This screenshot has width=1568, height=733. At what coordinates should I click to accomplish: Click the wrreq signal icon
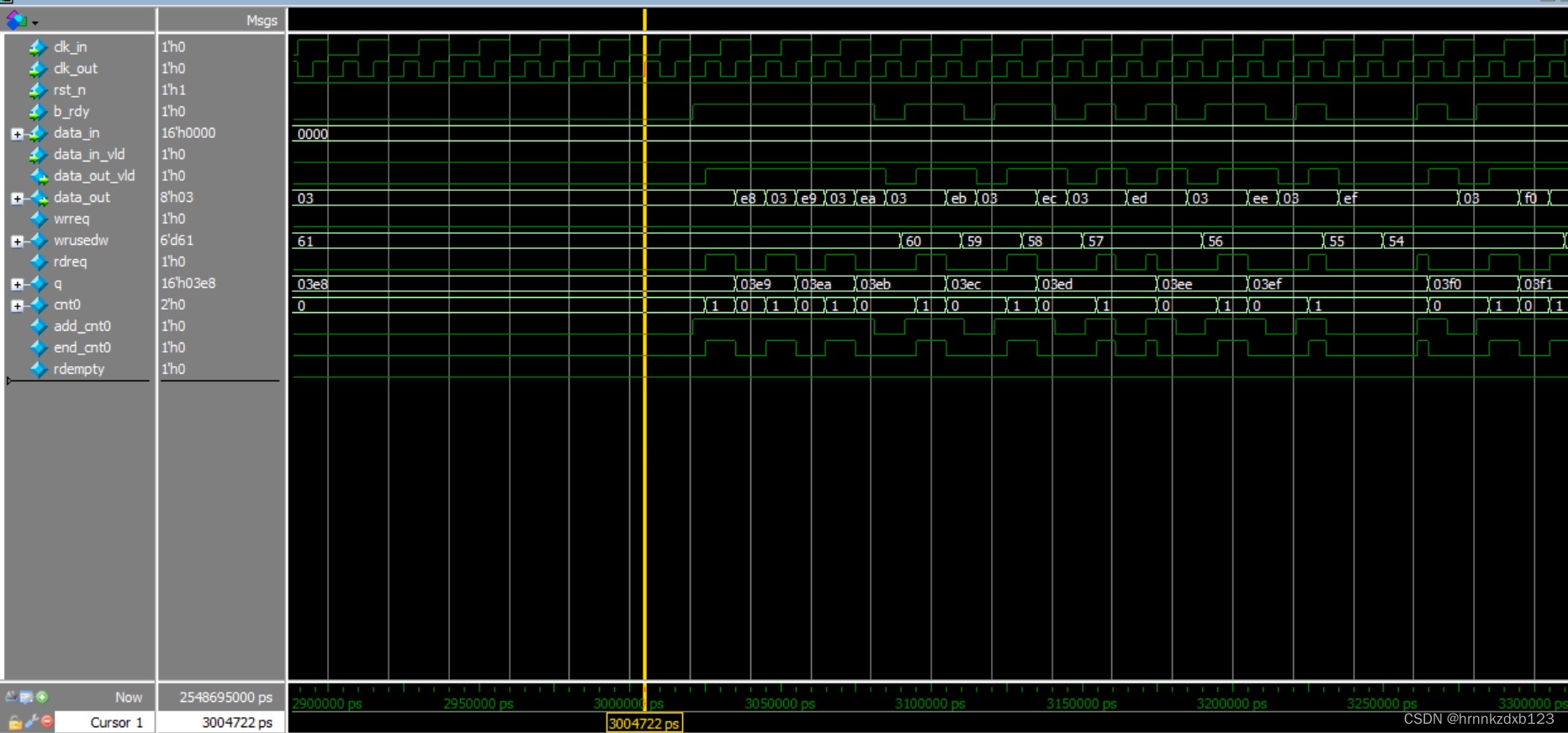38,219
